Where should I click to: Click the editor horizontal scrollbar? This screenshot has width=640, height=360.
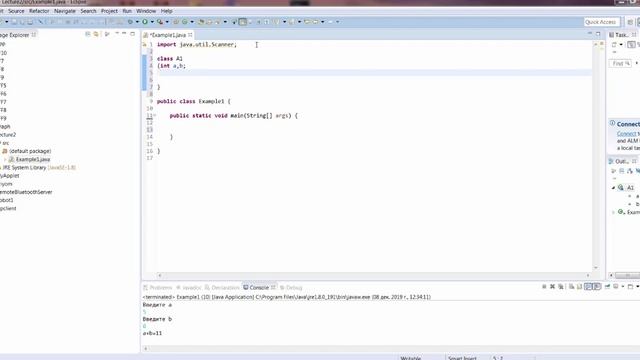click(x=373, y=275)
